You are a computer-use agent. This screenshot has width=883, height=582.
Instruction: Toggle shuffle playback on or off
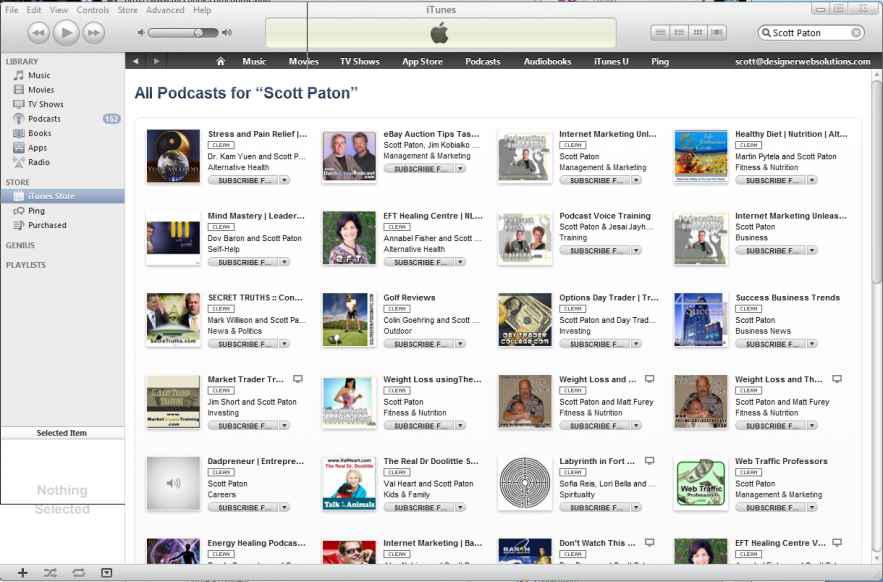point(50,569)
